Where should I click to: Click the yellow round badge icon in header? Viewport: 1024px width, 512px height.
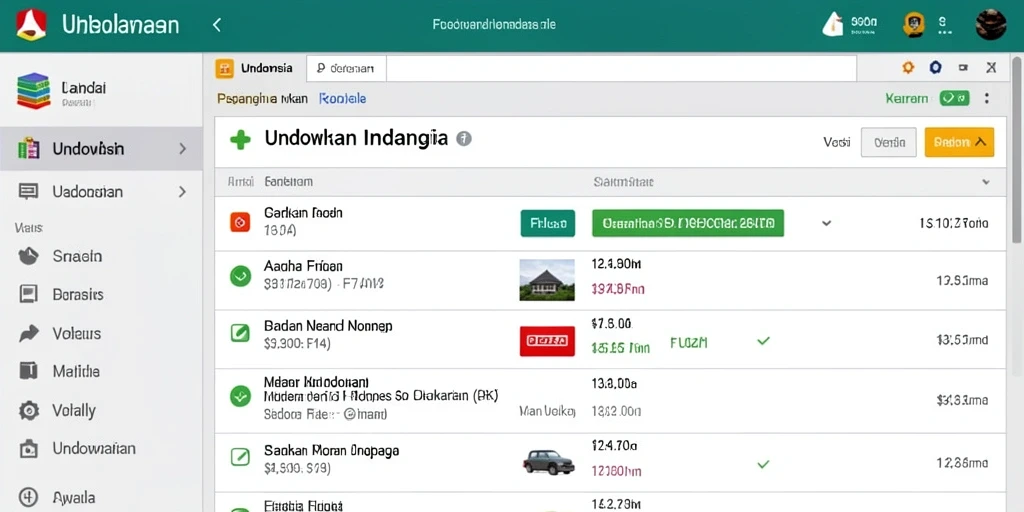914,25
